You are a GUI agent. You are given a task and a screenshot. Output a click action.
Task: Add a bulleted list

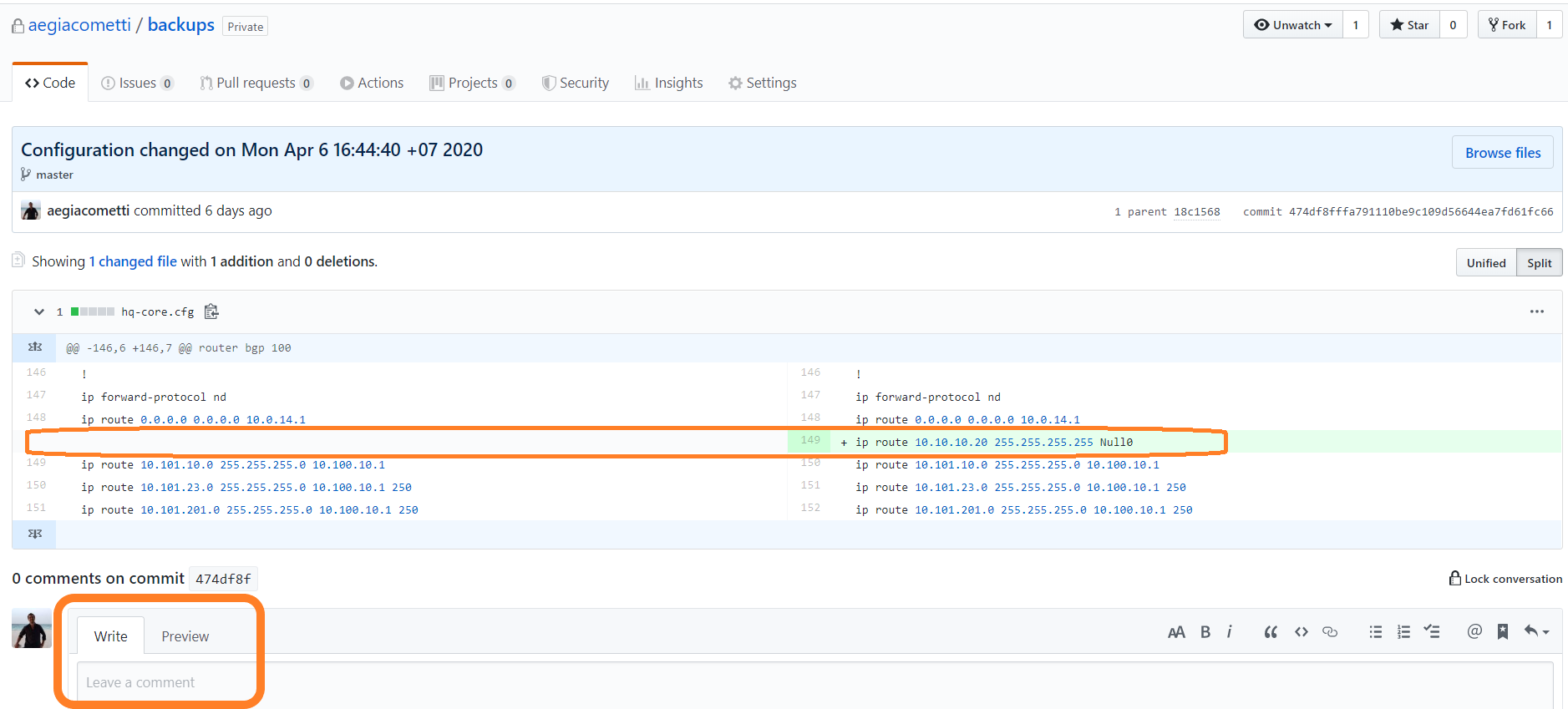1376,632
